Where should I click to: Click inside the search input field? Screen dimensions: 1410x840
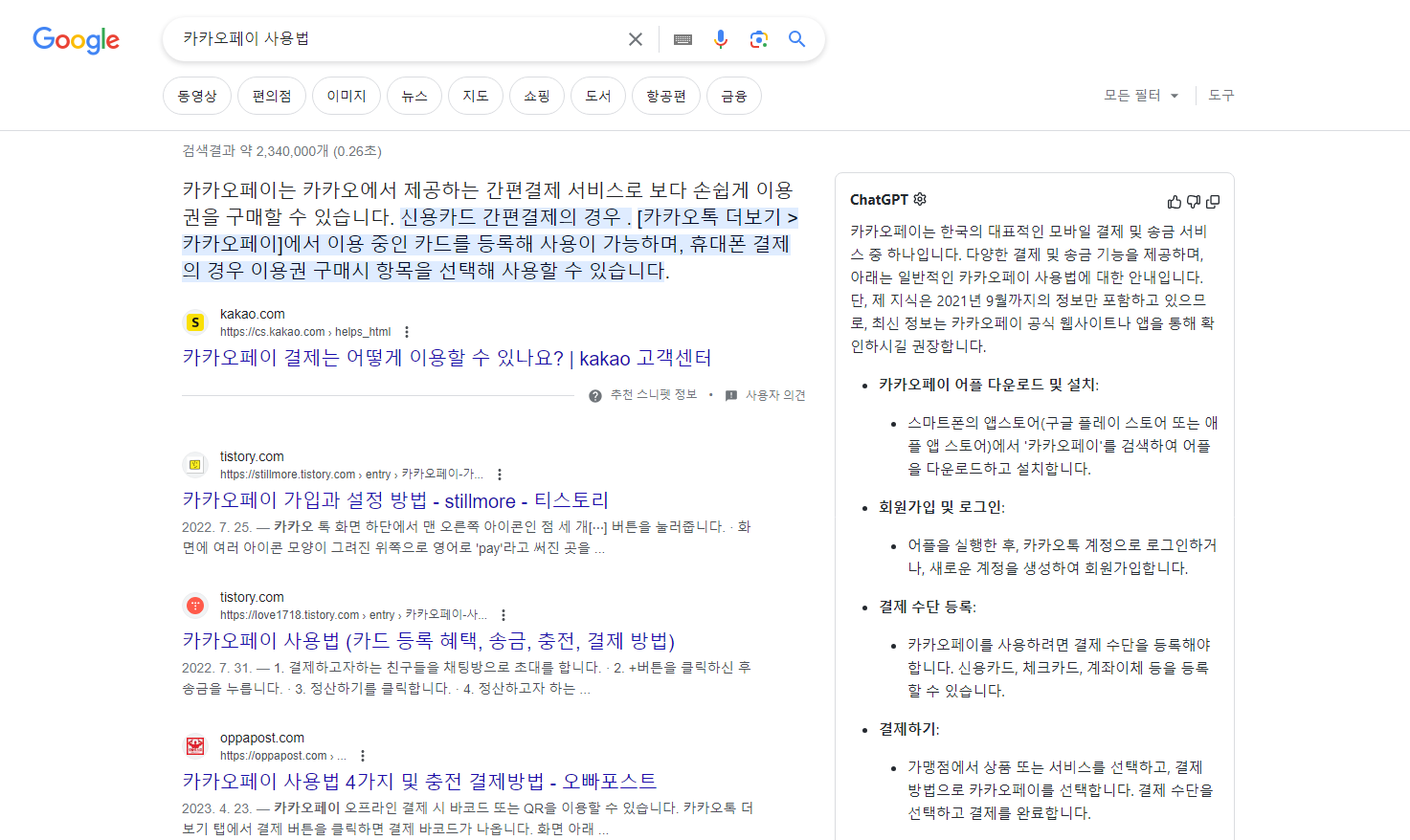383,38
